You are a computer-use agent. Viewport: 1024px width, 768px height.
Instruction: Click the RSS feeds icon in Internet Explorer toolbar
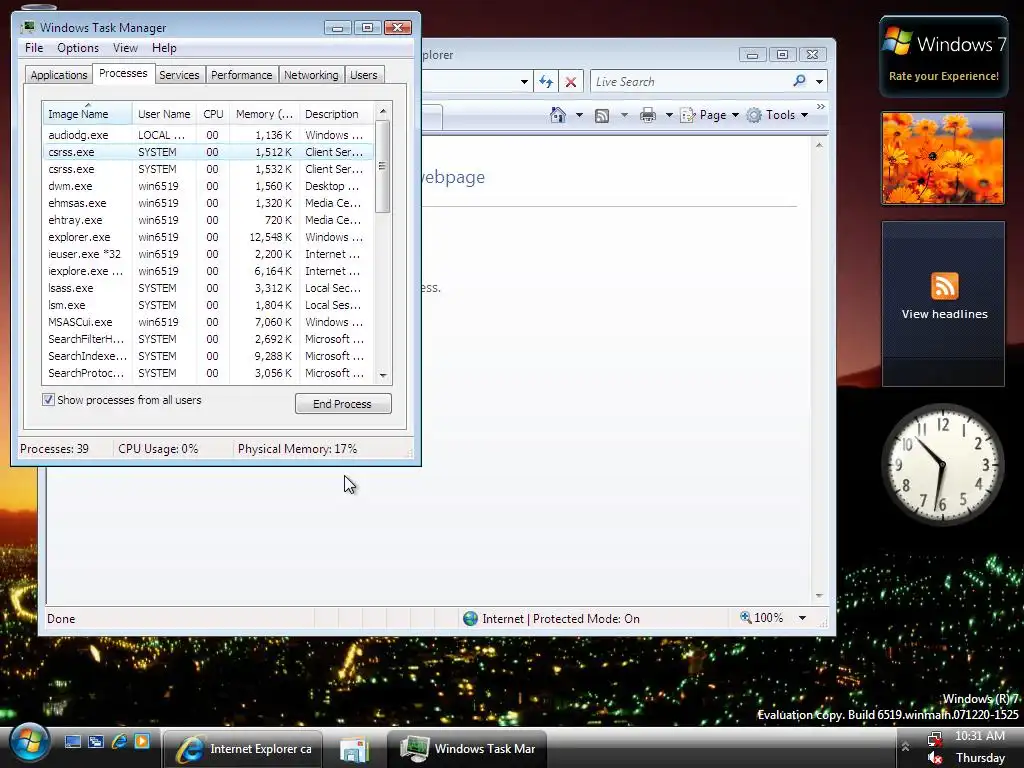click(x=601, y=116)
